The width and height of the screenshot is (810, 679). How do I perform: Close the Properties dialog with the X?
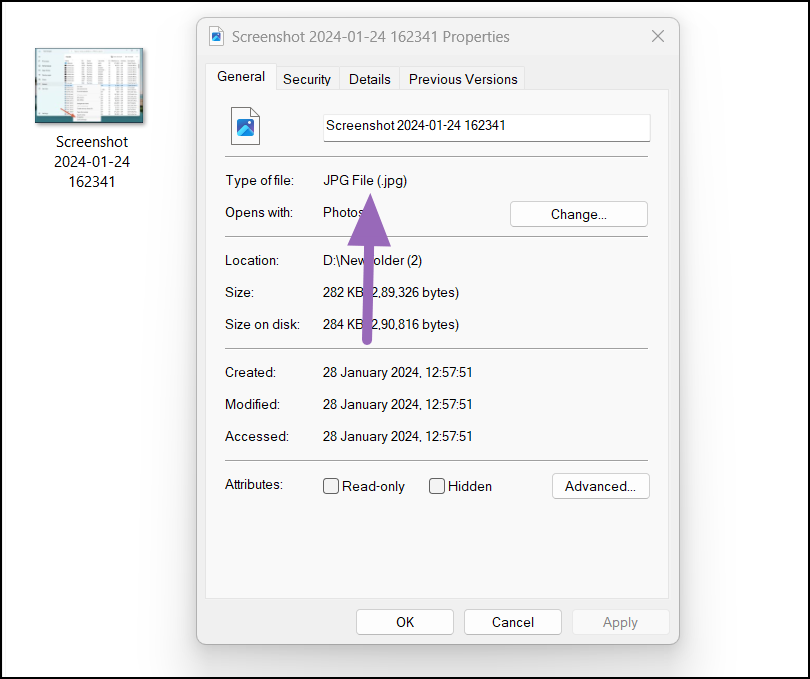click(x=657, y=36)
